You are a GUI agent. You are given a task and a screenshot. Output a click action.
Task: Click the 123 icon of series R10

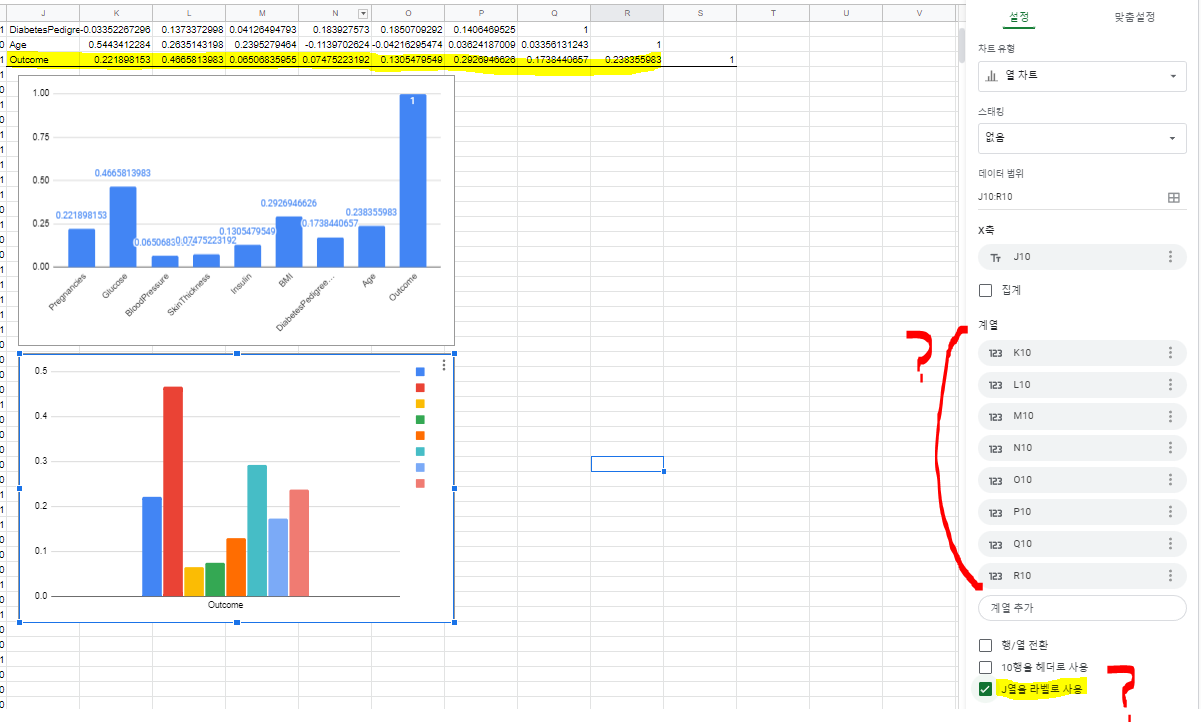(x=995, y=576)
